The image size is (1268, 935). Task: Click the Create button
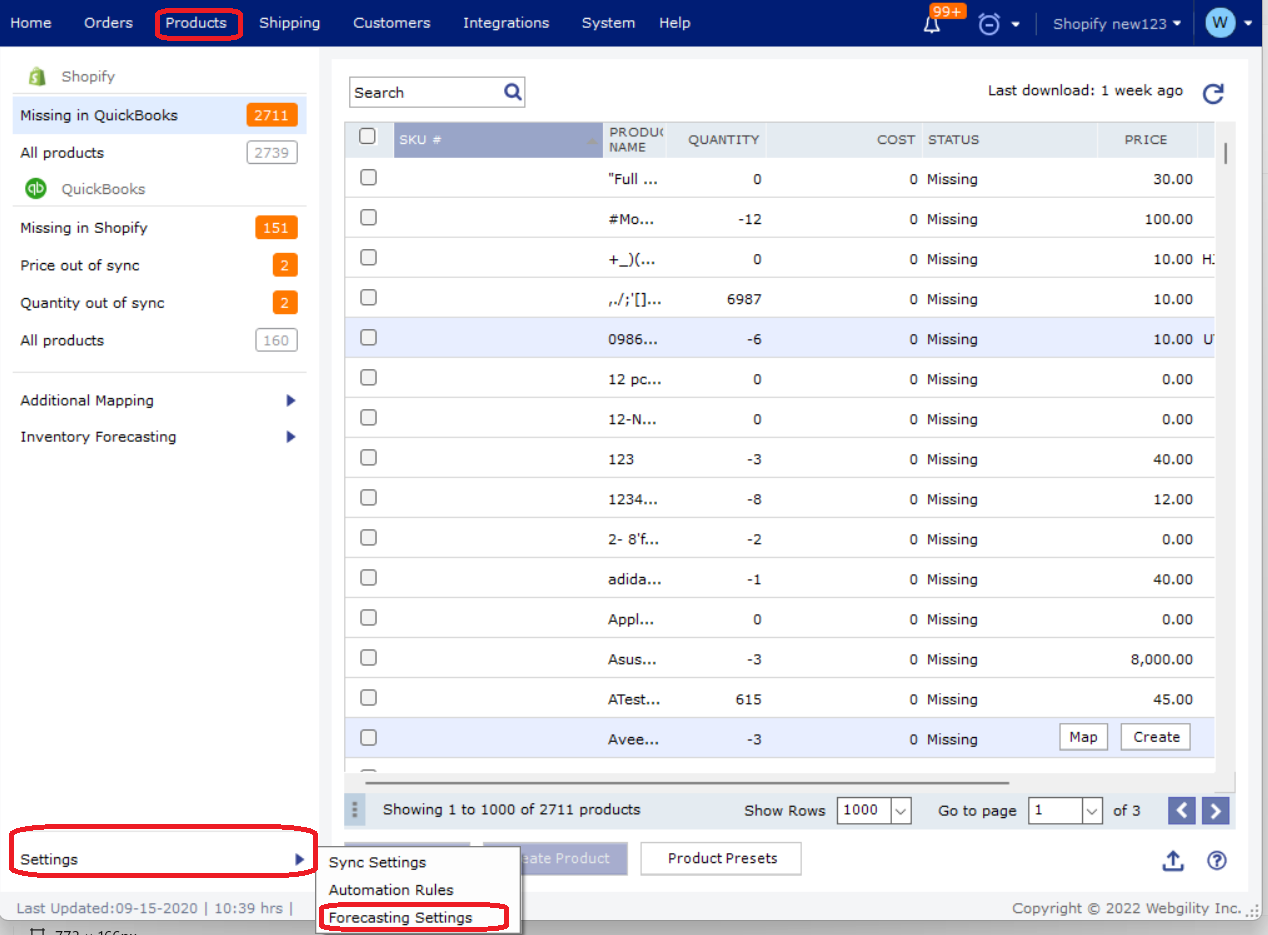coord(1156,737)
